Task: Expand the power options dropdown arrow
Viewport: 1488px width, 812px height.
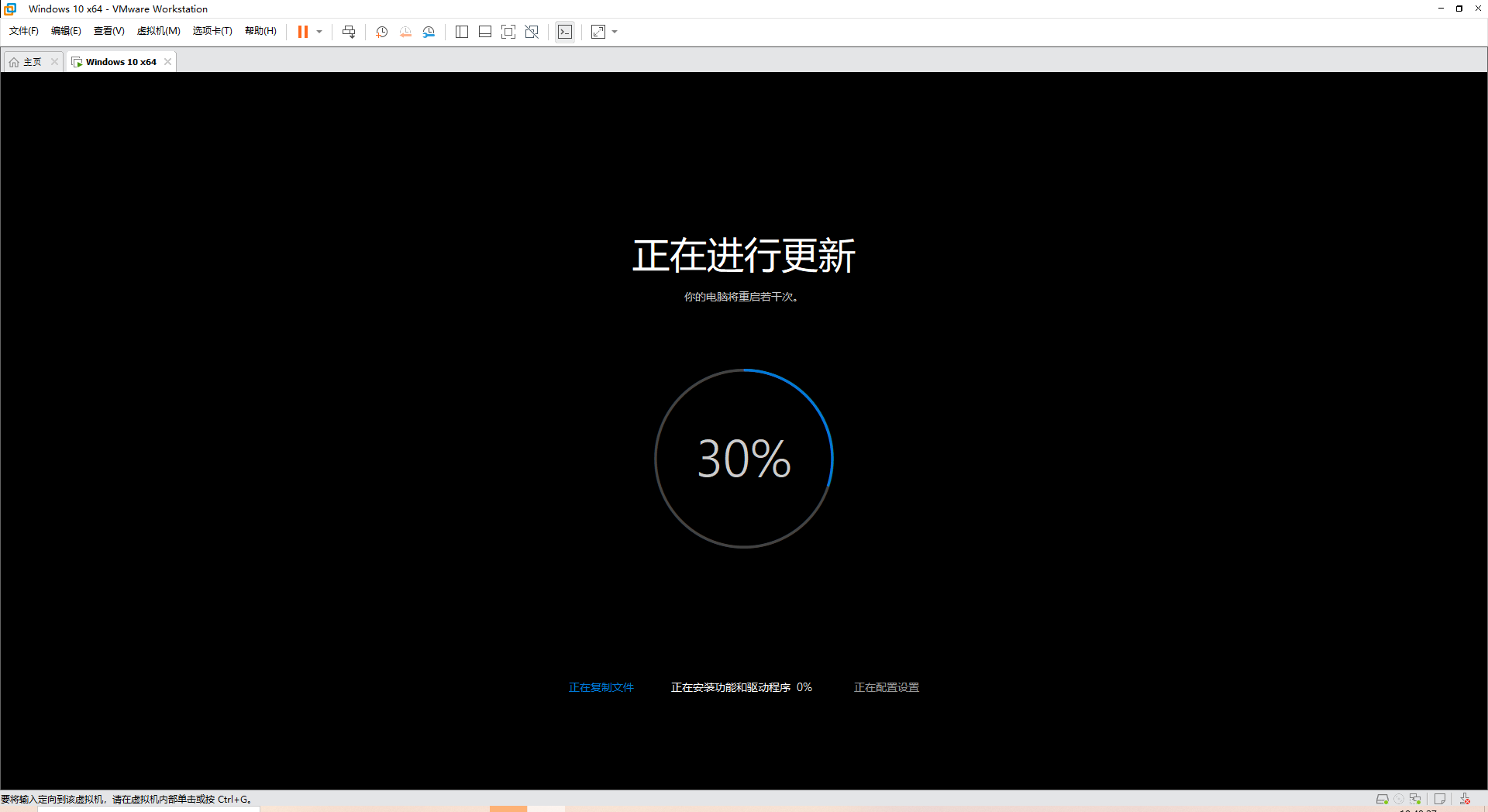Action: point(319,32)
